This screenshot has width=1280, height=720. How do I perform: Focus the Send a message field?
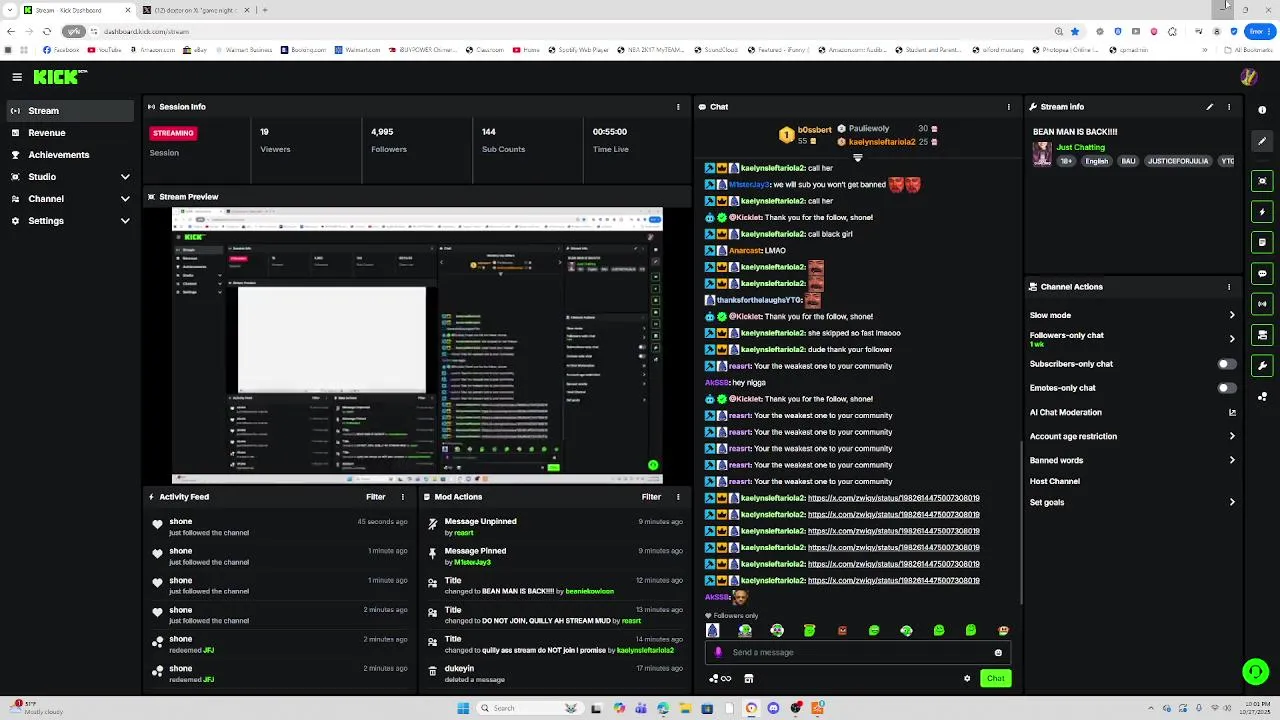pos(858,653)
